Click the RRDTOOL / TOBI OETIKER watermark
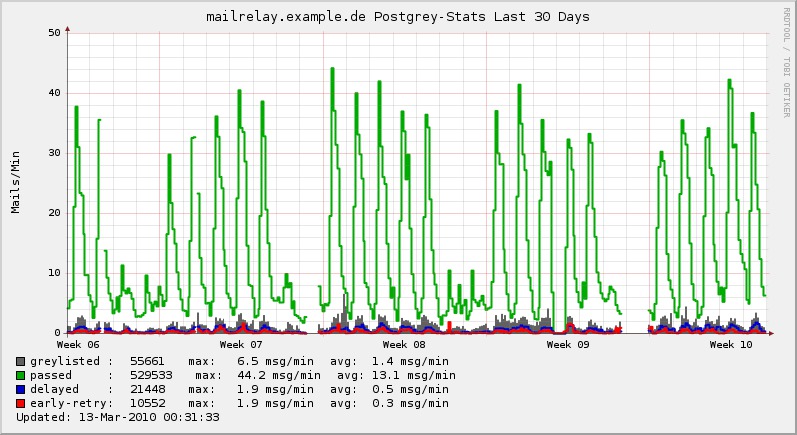Viewport: 797px width, 435px height. [787, 62]
